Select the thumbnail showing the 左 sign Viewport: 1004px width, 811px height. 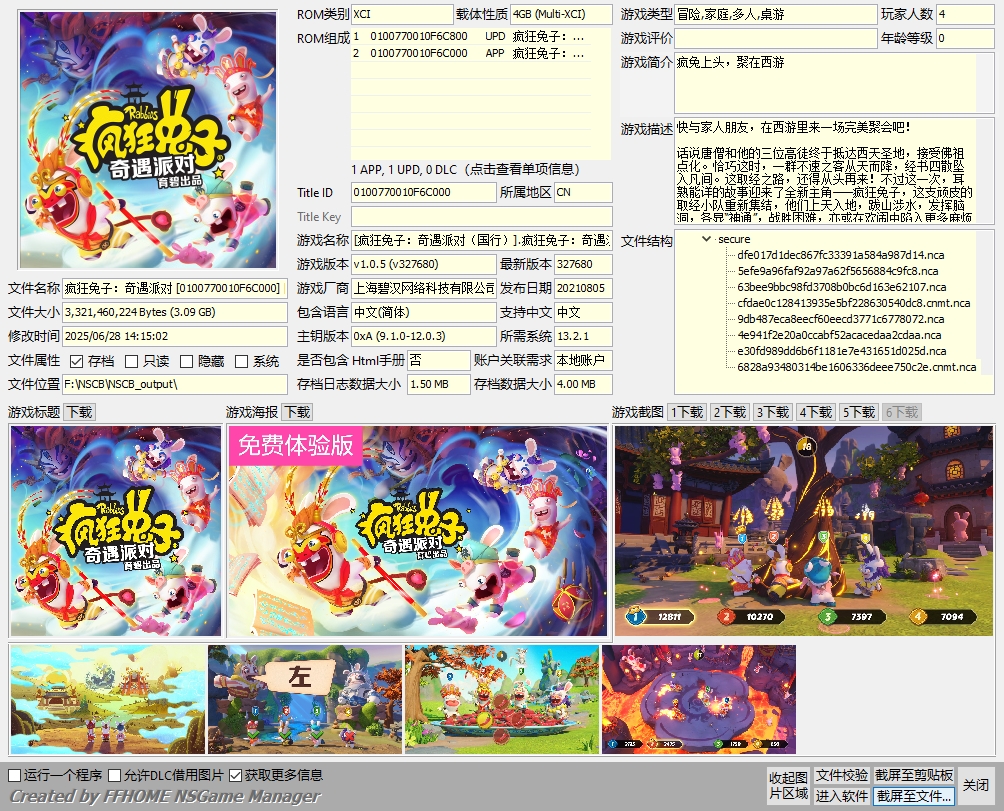coord(305,699)
